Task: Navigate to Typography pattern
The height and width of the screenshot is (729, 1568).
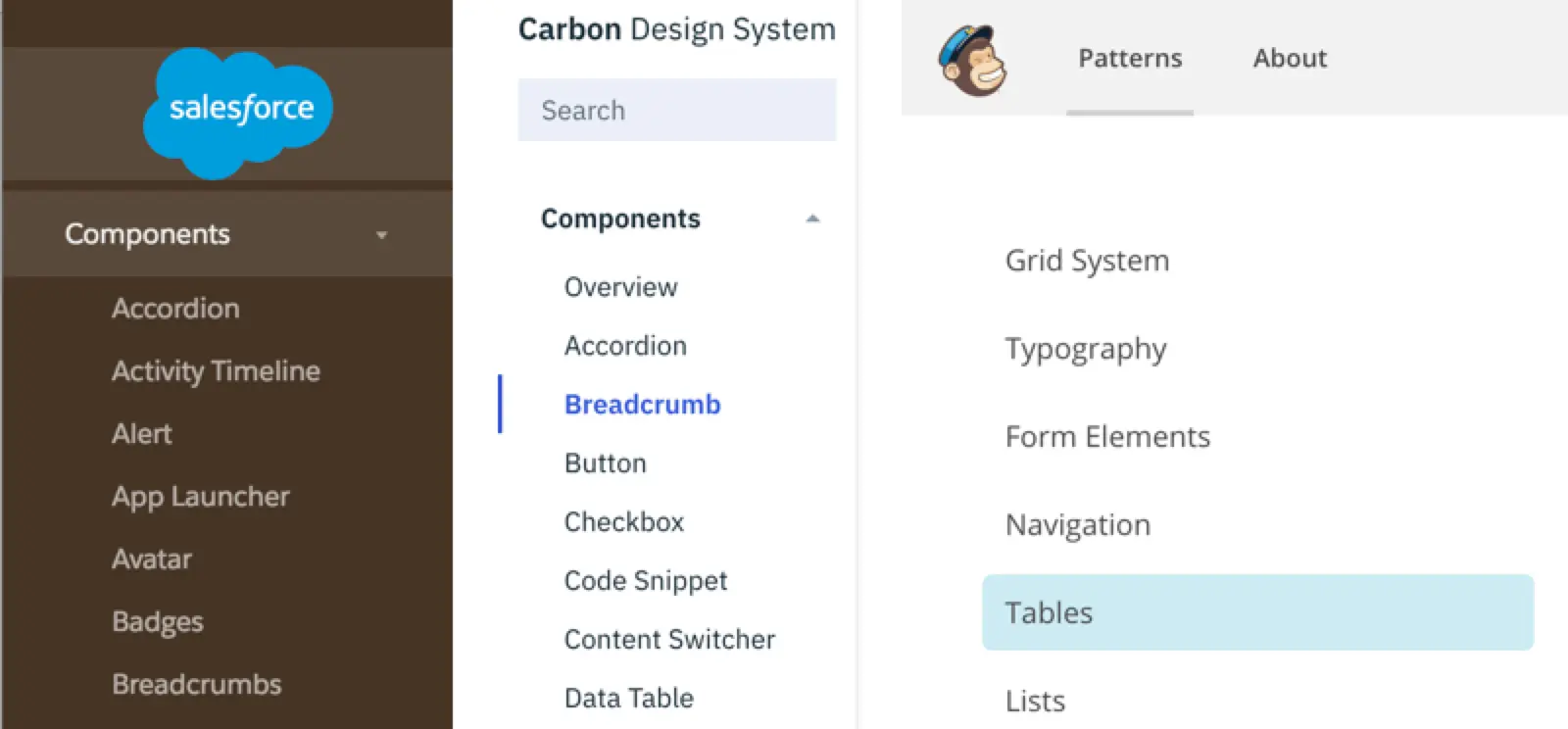Action: [x=1086, y=349]
